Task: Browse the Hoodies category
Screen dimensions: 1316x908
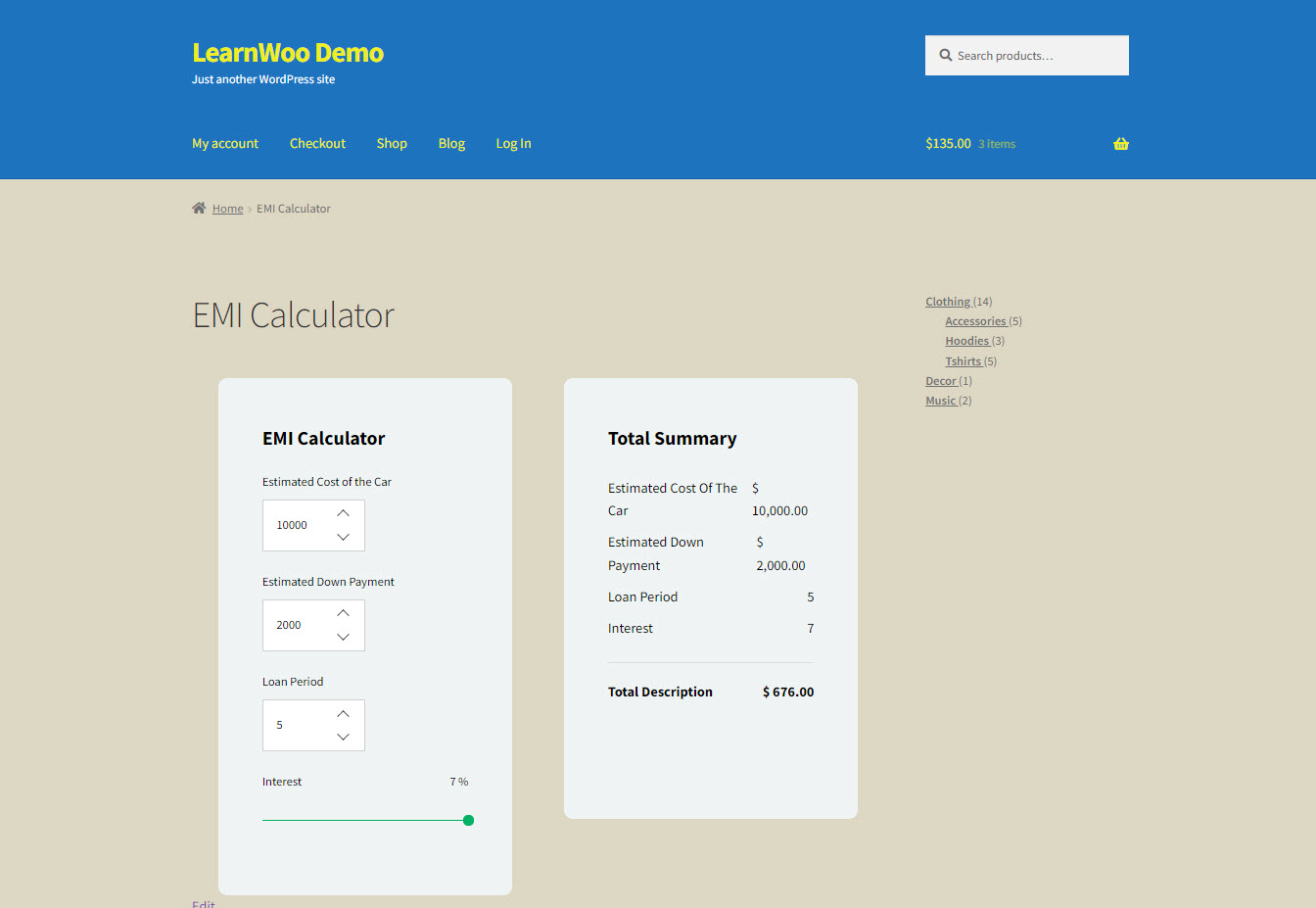Action: coord(967,340)
